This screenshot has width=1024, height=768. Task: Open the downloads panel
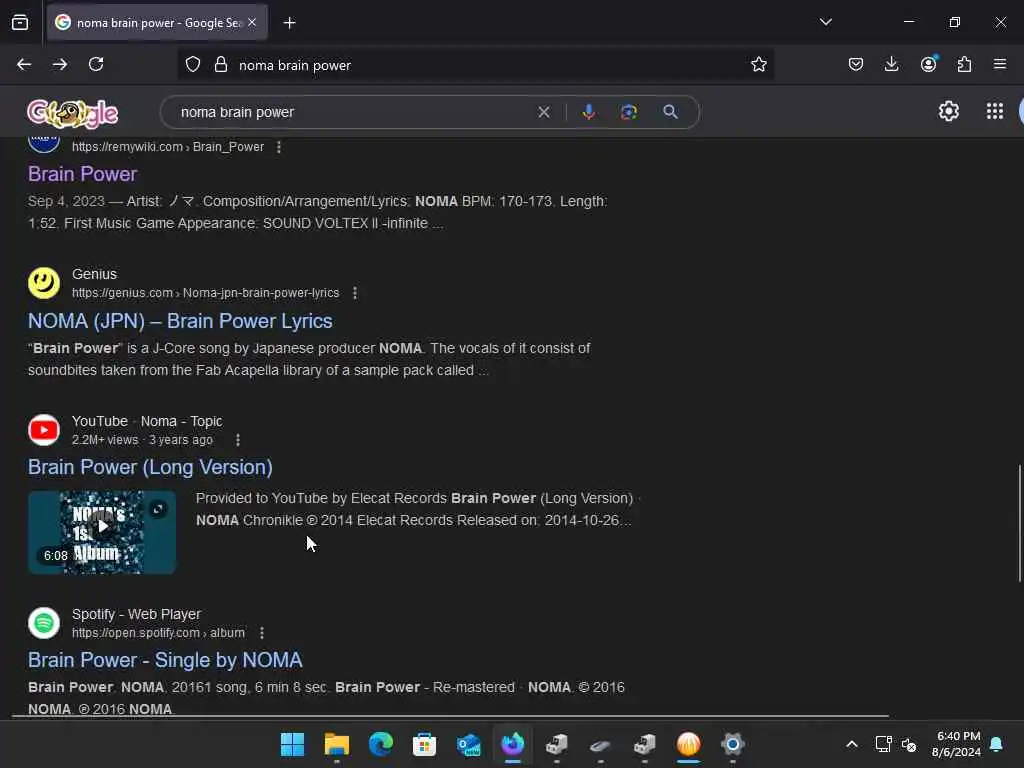click(x=891, y=64)
